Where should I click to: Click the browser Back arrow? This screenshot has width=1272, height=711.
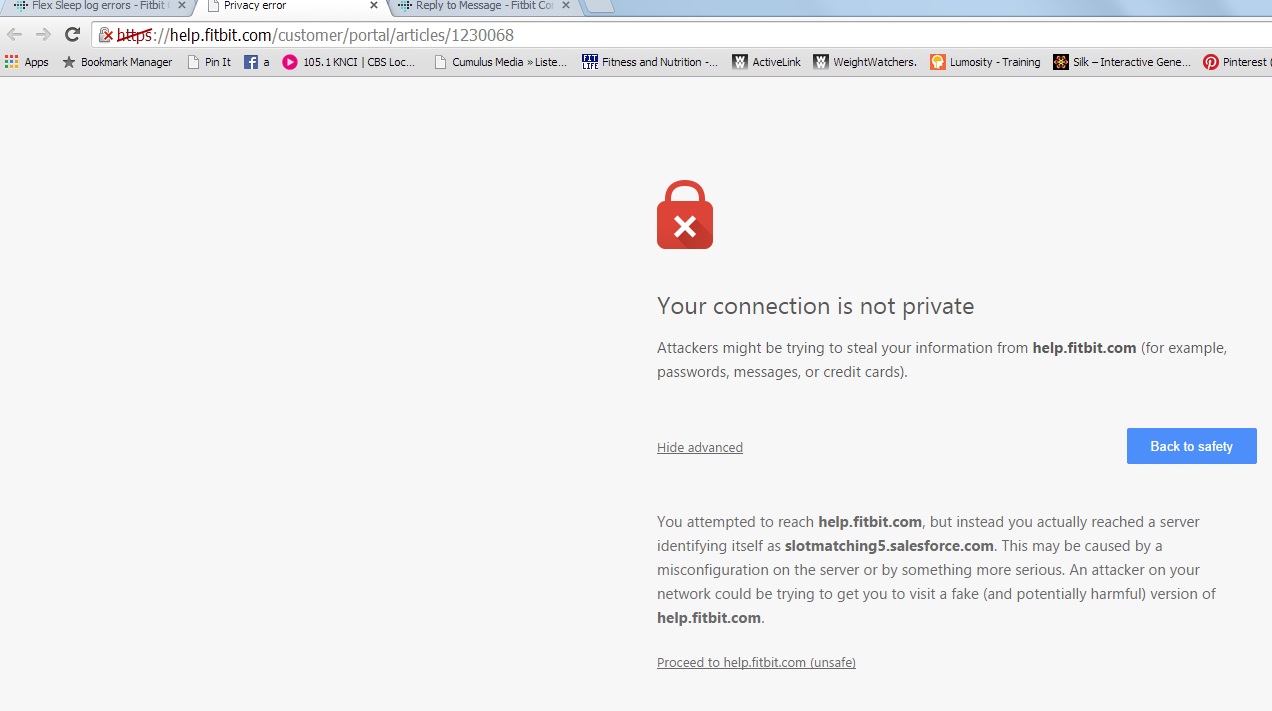tap(15, 35)
